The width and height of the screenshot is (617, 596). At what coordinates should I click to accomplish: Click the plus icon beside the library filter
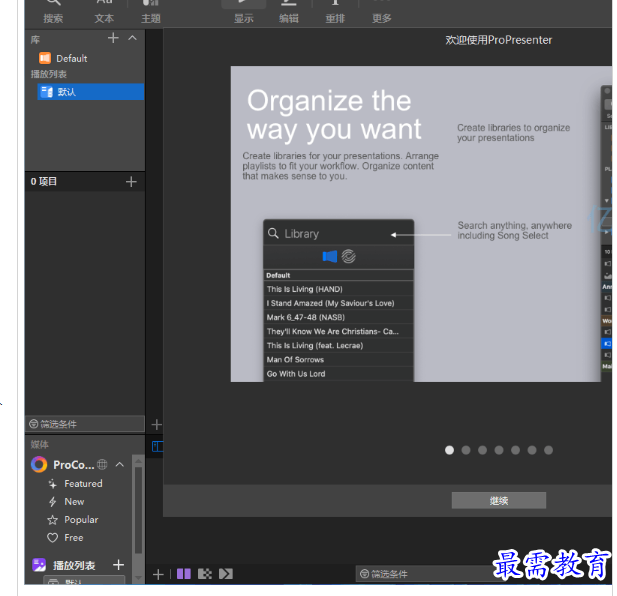point(157,424)
